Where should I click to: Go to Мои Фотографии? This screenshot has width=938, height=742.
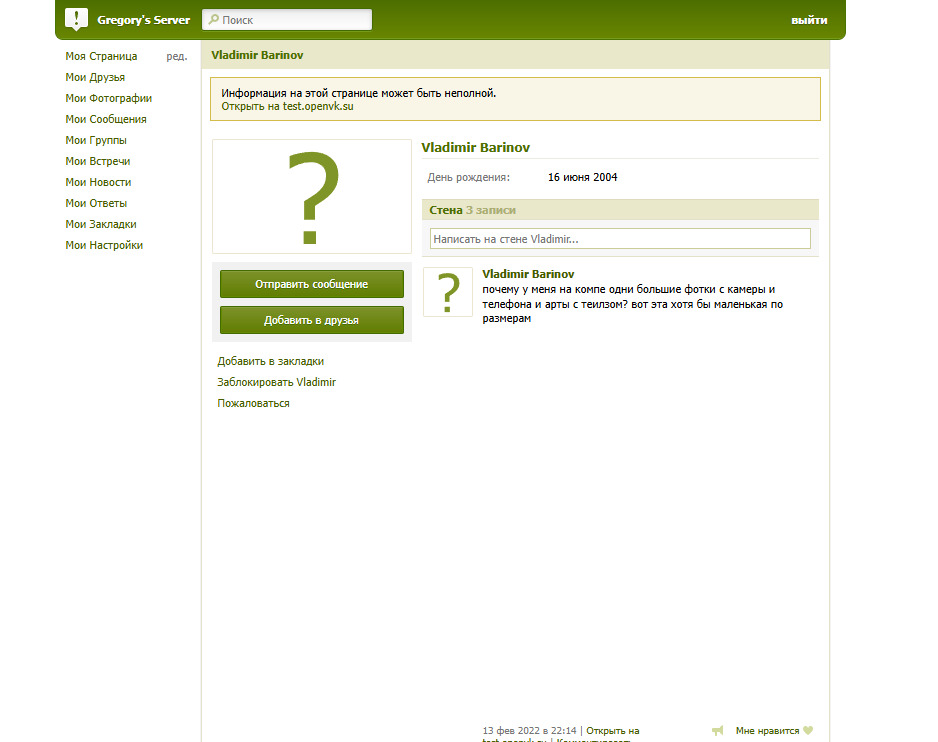[x=108, y=98]
